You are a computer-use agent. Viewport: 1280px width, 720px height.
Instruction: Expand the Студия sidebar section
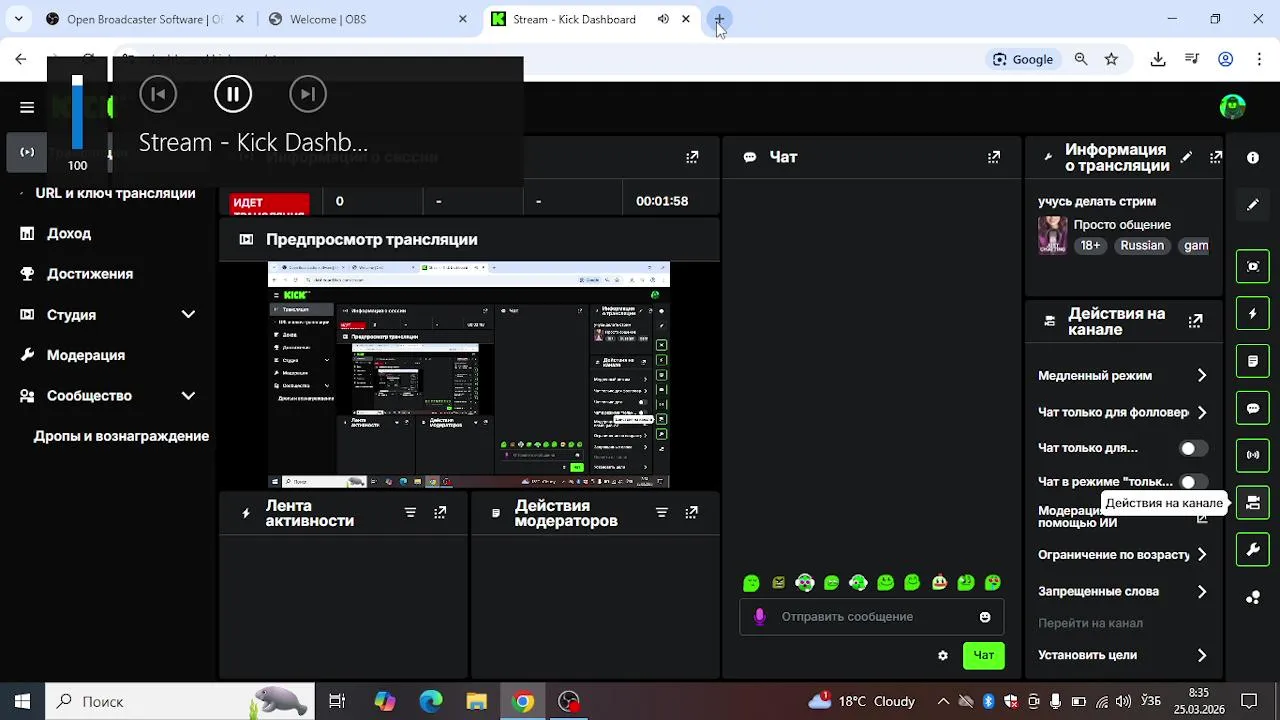[188, 314]
